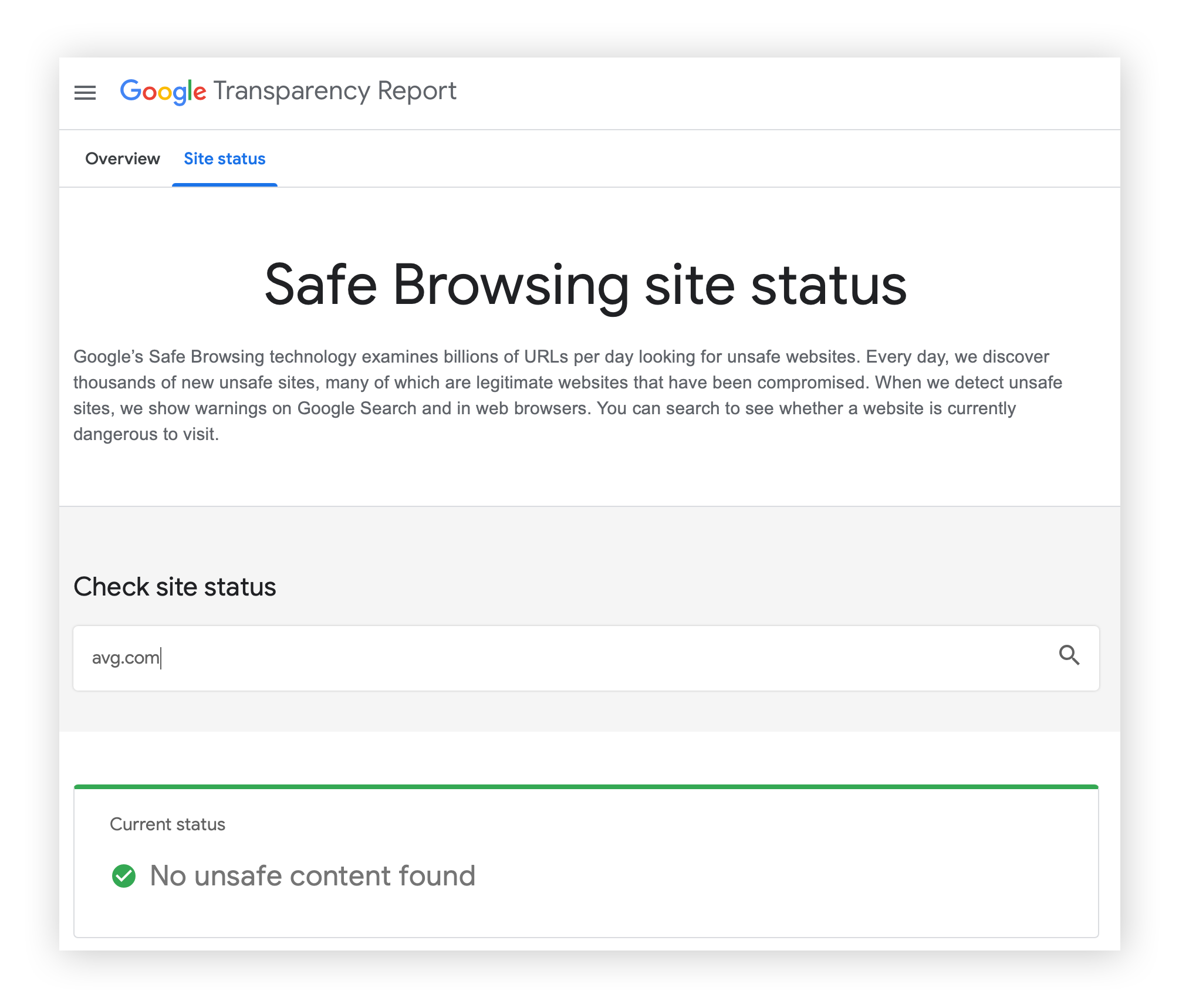The width and height of the screenshot is (1179, 1008).
Task: Select the Site status tab
Action: 225,158
